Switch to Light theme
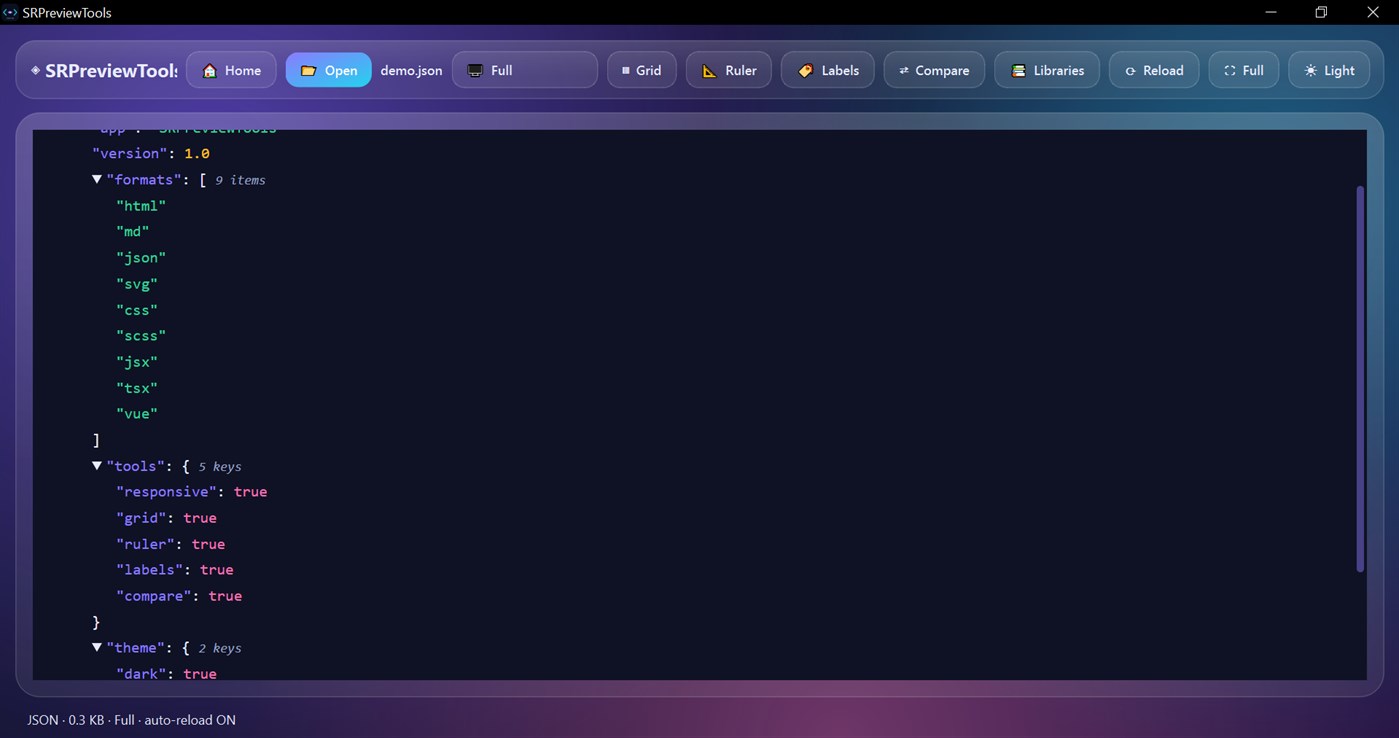The image size is (1399, 738). click(x=1328, y=70)
